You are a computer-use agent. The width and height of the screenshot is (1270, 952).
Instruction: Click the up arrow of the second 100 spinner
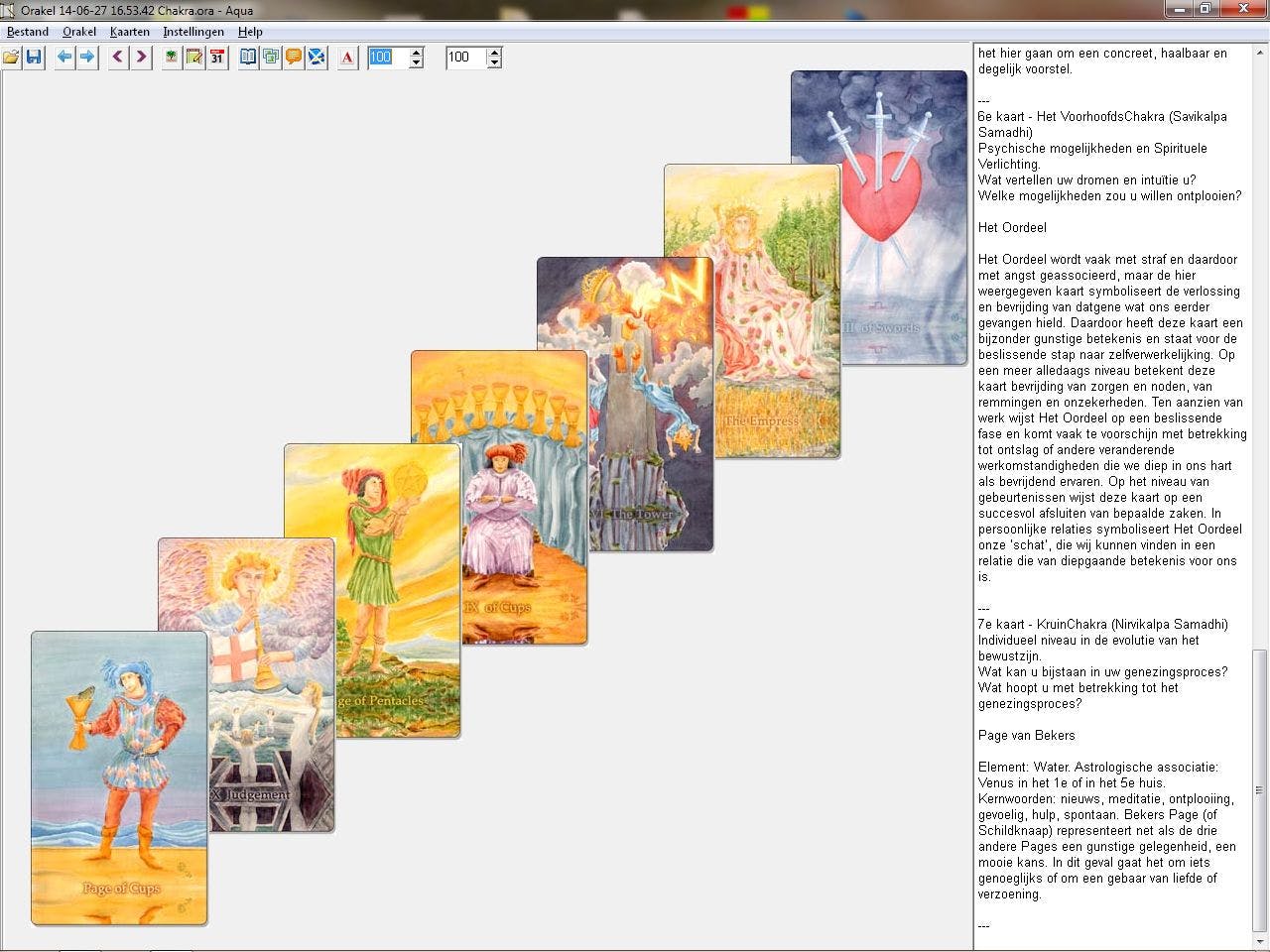495,53
